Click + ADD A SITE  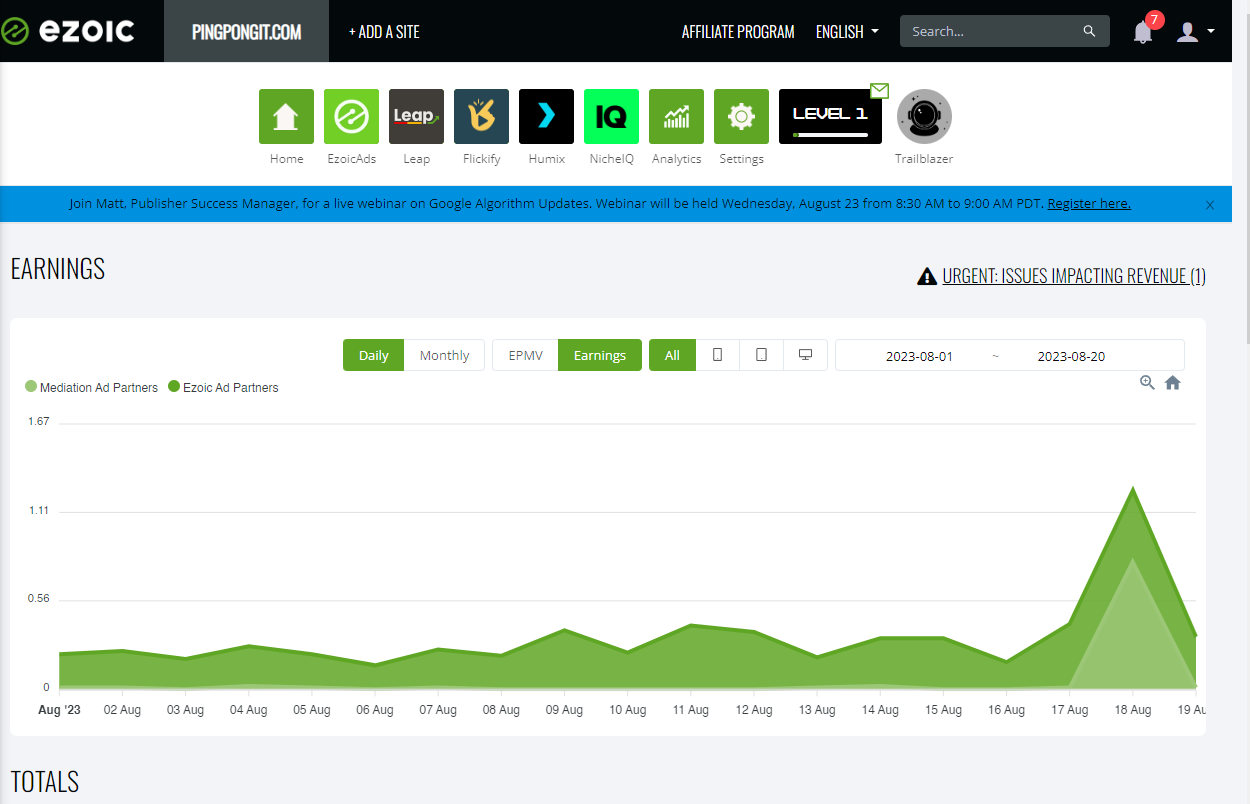384,32
